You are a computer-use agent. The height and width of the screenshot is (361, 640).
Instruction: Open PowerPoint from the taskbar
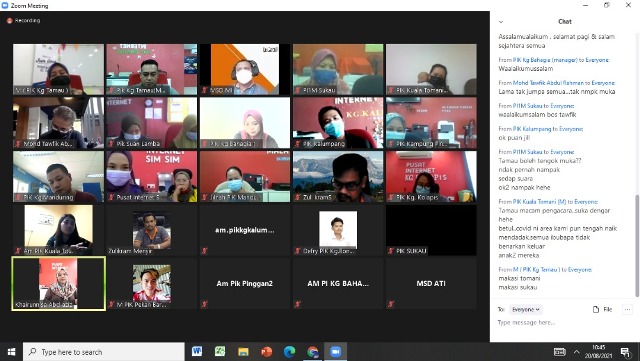pyautogui.click(x=267, y=352)
